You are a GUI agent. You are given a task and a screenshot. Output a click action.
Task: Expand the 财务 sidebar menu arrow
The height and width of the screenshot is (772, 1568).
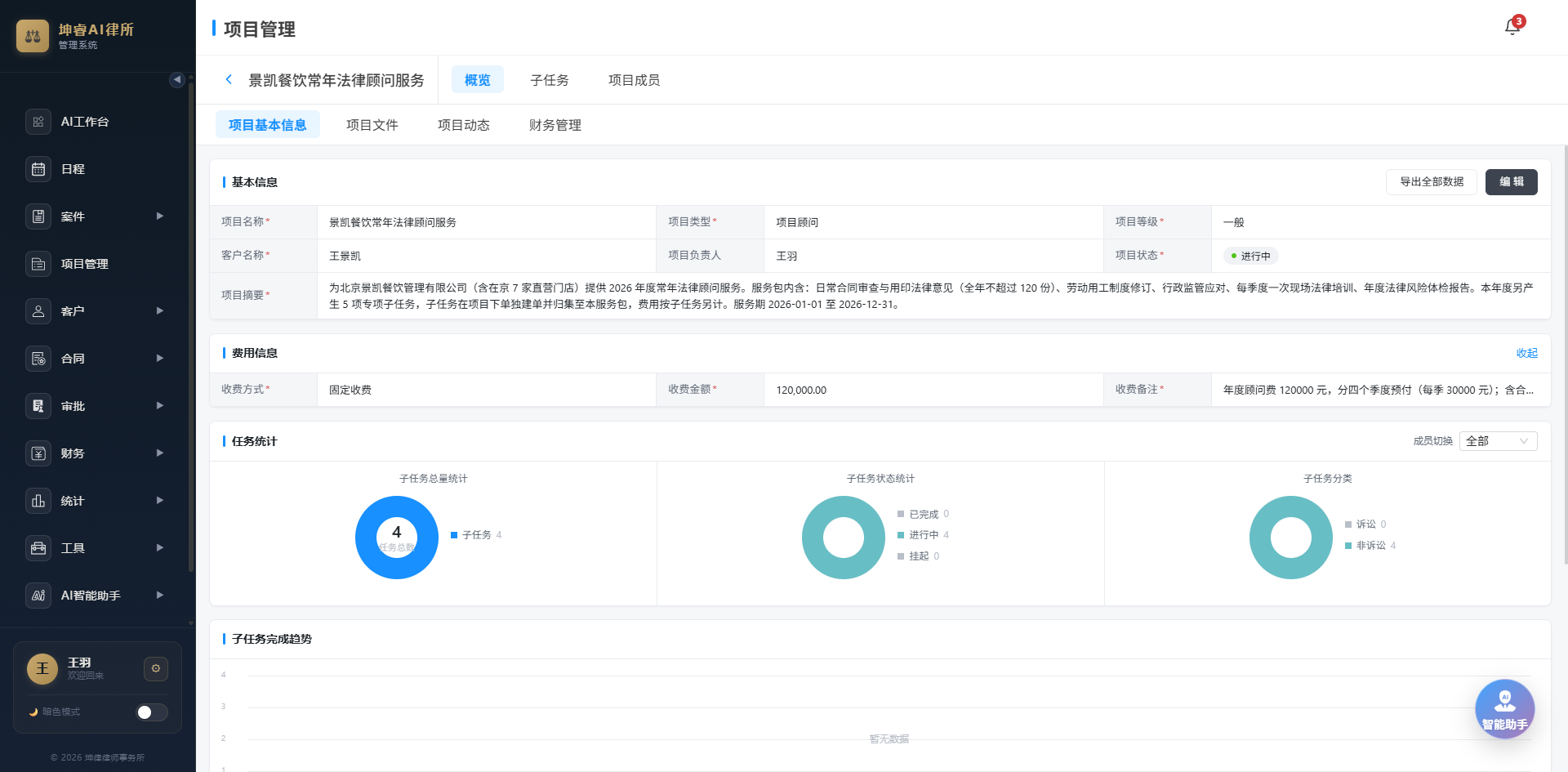click(160, 453)
